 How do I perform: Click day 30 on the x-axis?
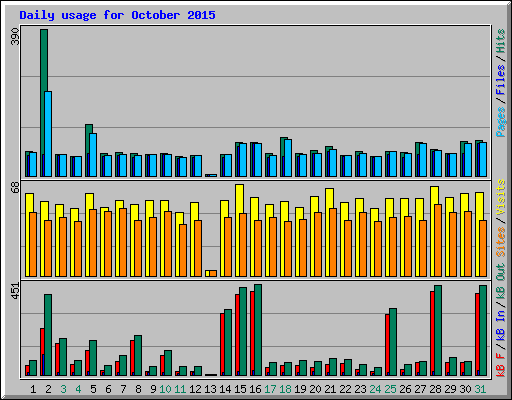point(465,389)
